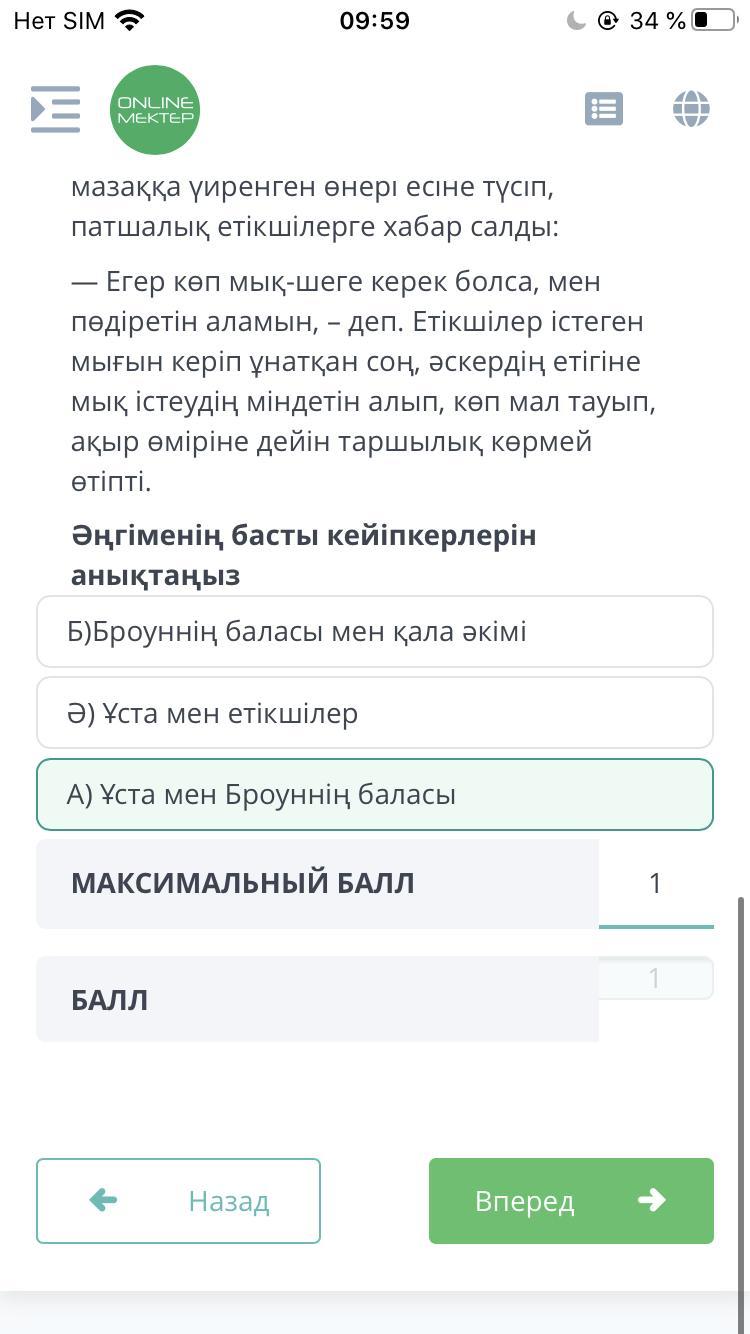This screenshot has height=1334, width=750.
Task: Click the page scrollbar on the right edge
Action: click(741, 1000)
